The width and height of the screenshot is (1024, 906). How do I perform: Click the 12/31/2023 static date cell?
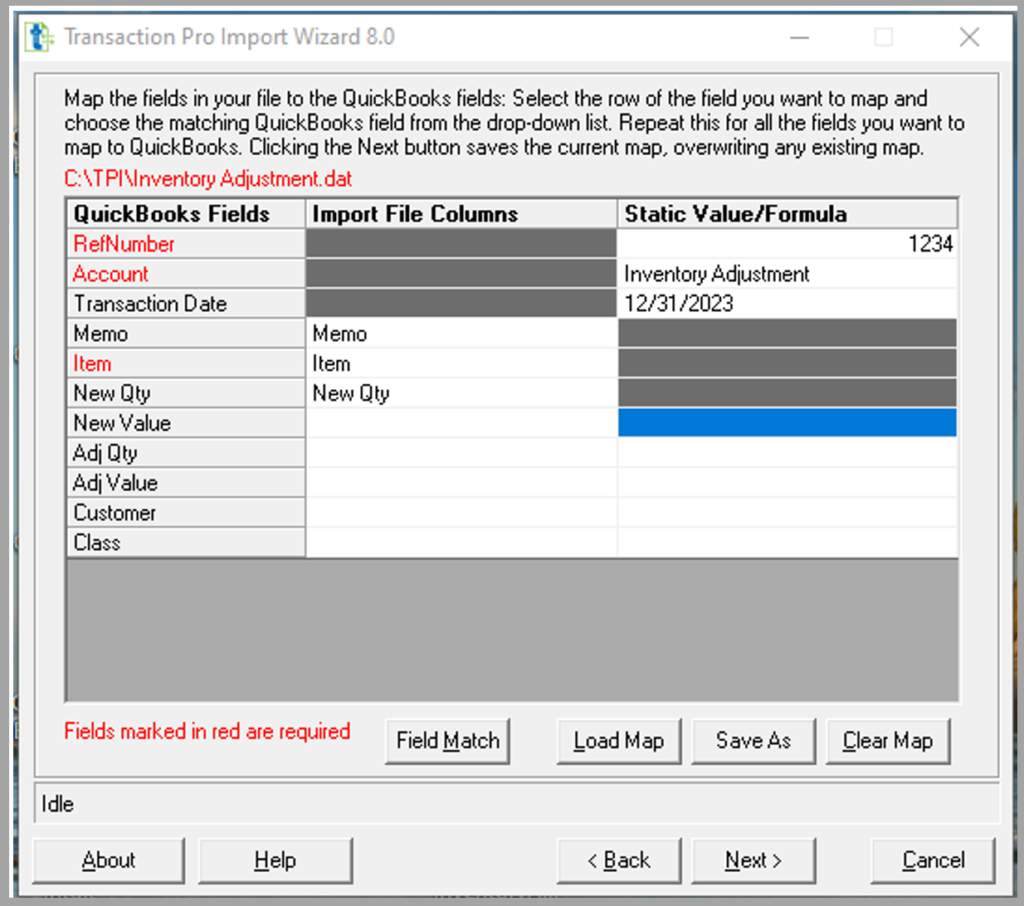click(x=787, y=304)
